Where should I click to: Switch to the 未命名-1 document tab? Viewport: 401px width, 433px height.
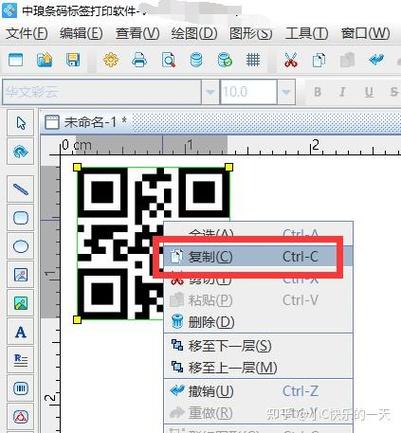87,122
